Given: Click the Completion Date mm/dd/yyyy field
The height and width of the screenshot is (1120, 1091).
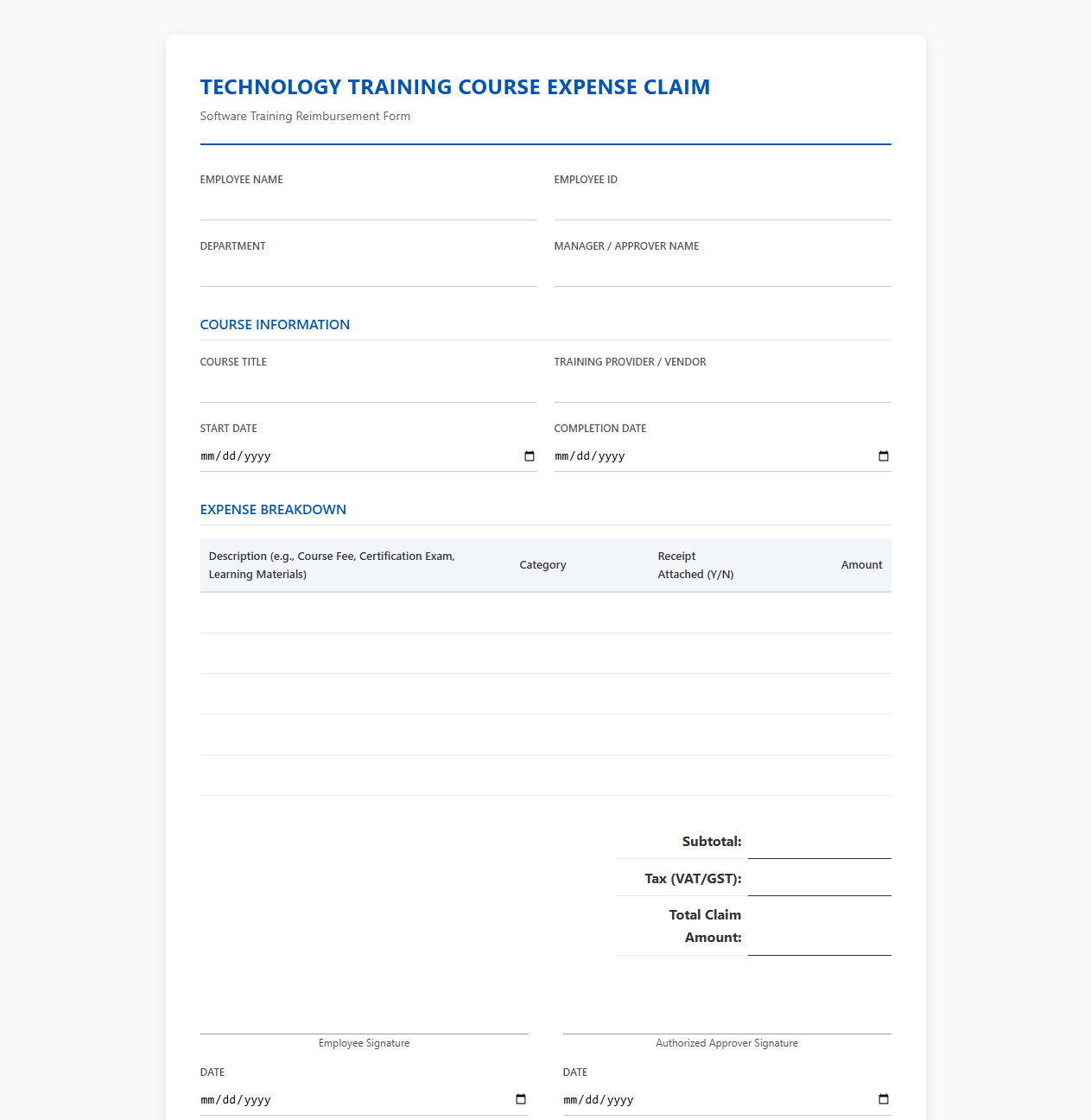Looking at the screenshot, I should (x=723, y=456).
